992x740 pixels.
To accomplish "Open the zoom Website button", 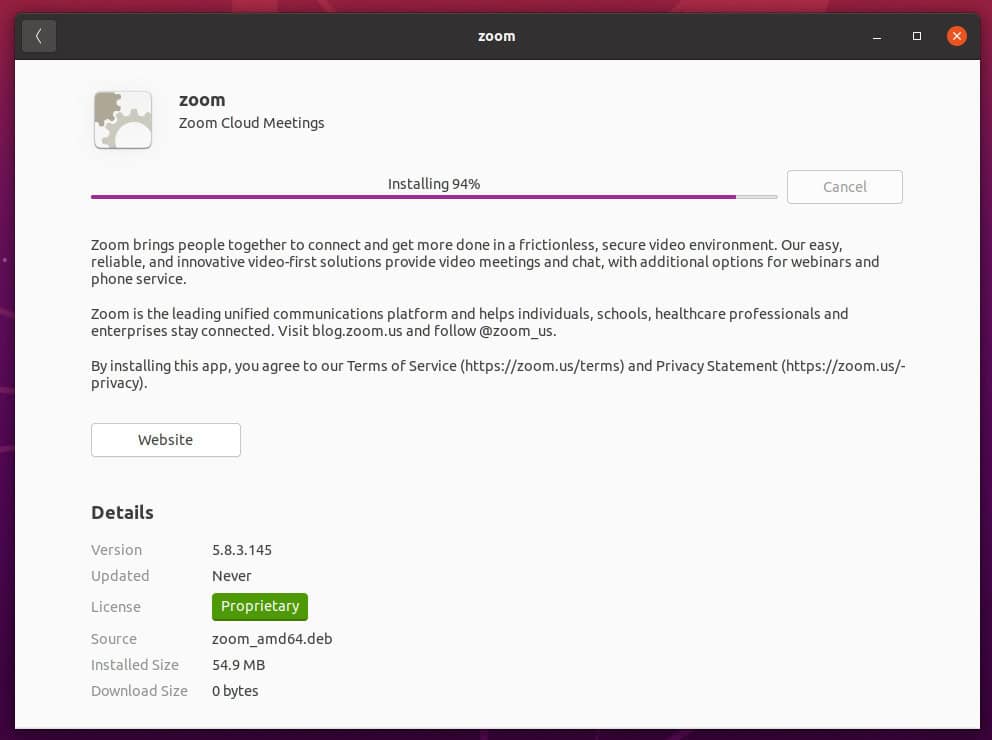I will pos(166,440).
